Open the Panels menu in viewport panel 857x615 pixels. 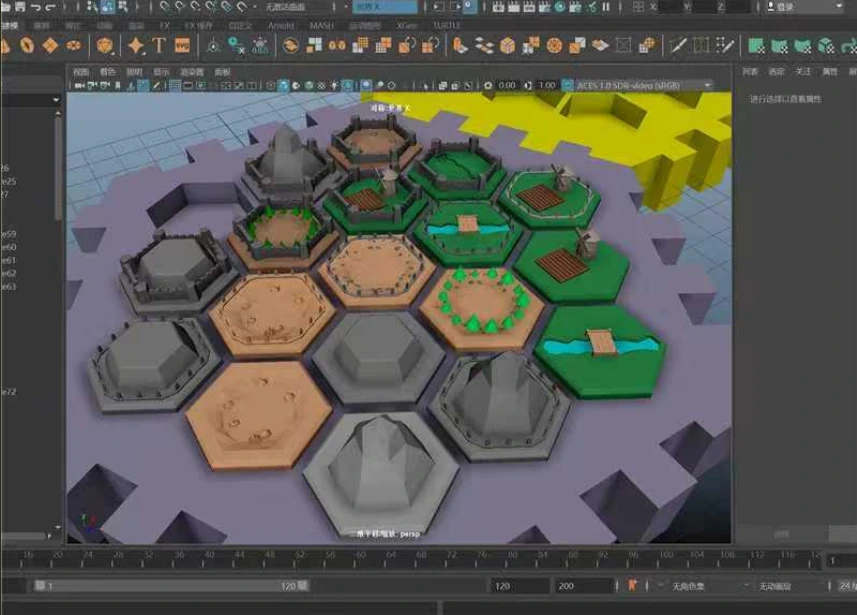(222, 72)
